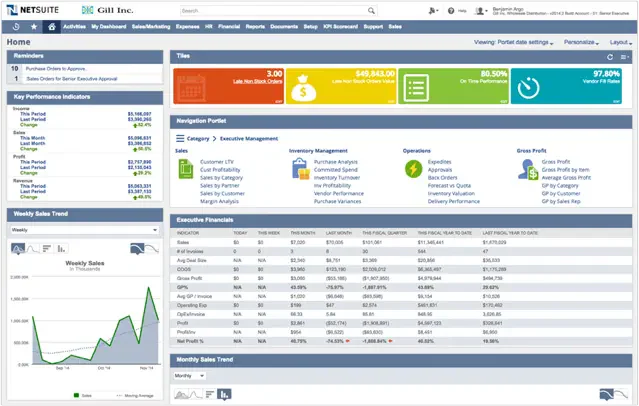This screenshot has width=639, height=406.
Task: Open the Support menu
Action: 373,26
